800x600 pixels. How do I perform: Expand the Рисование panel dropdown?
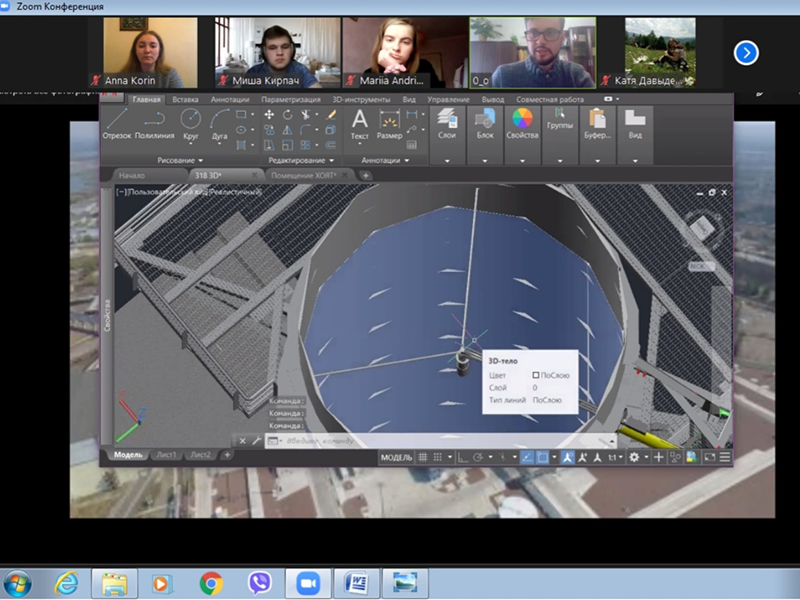tap(180, 160)
